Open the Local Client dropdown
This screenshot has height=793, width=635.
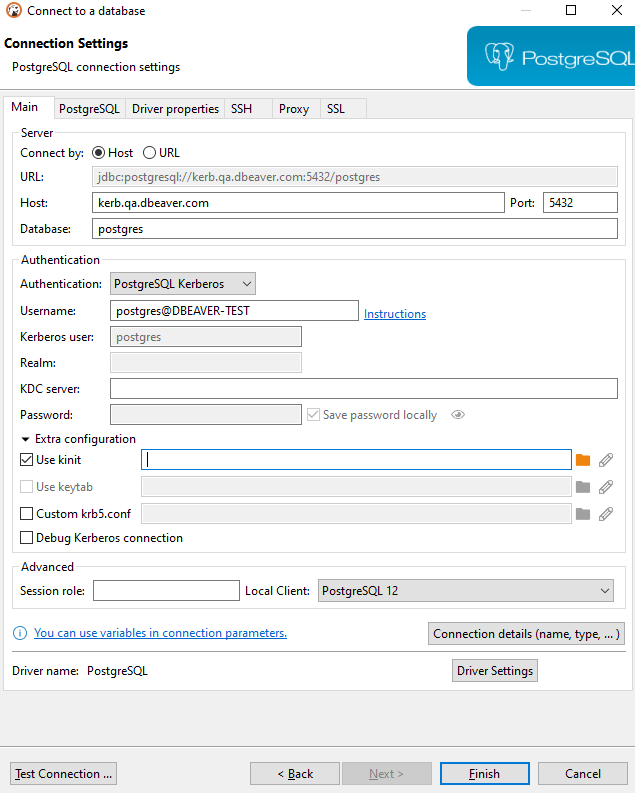click(x=466, y=591)
